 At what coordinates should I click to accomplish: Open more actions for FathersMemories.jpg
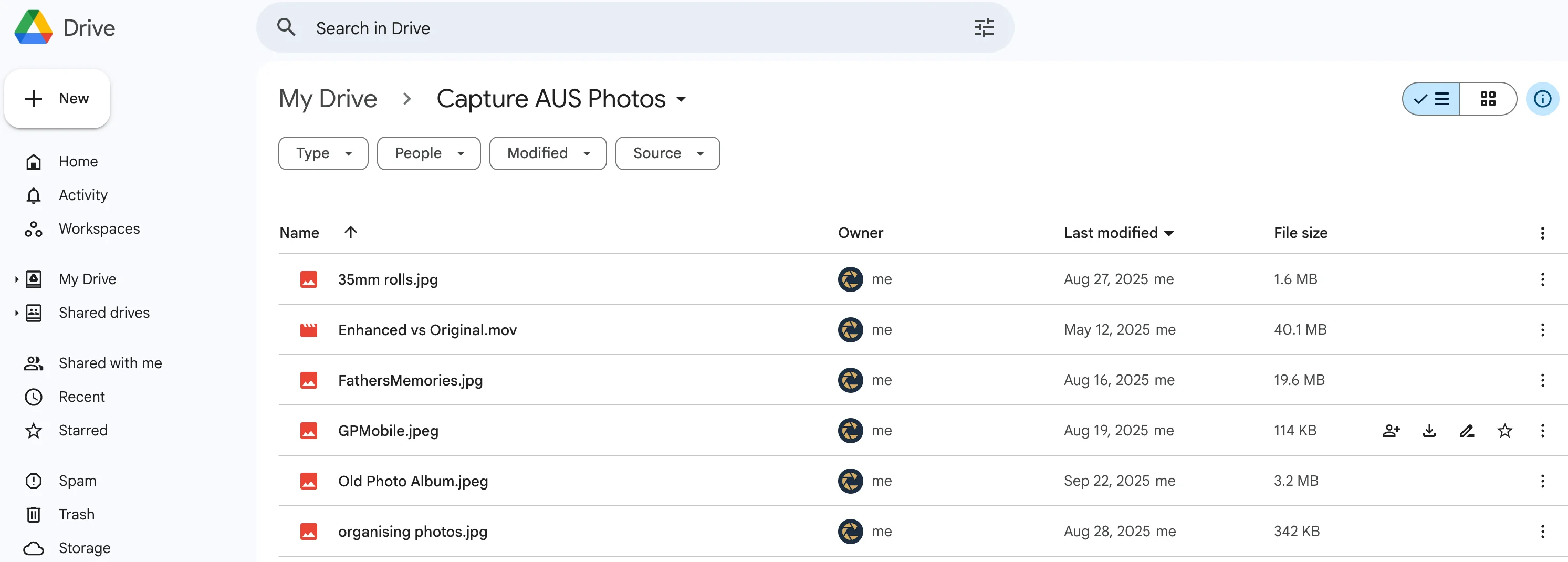(x=1542, y=380)
